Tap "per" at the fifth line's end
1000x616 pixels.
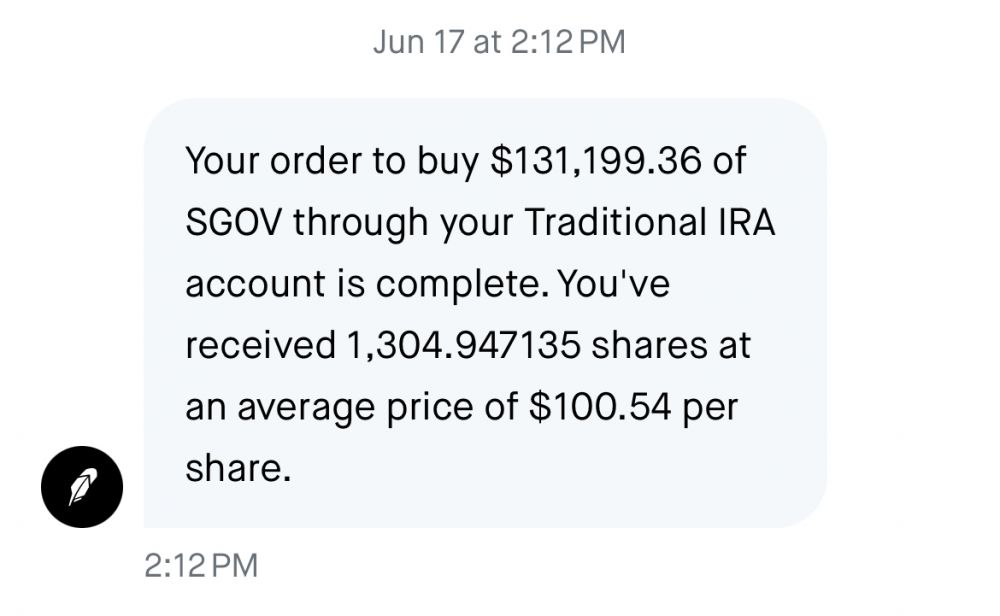710,409
